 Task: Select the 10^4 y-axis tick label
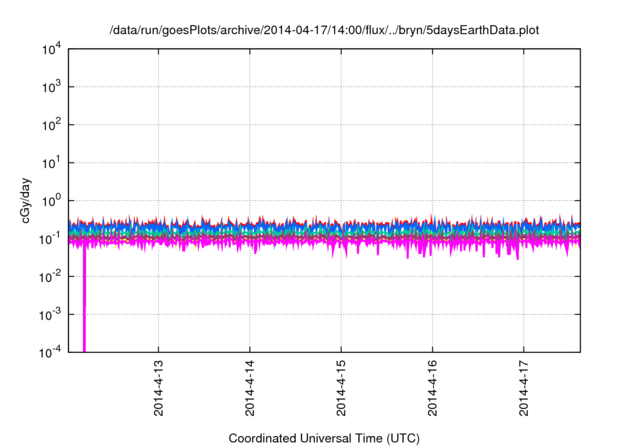[x=52, y=49]
